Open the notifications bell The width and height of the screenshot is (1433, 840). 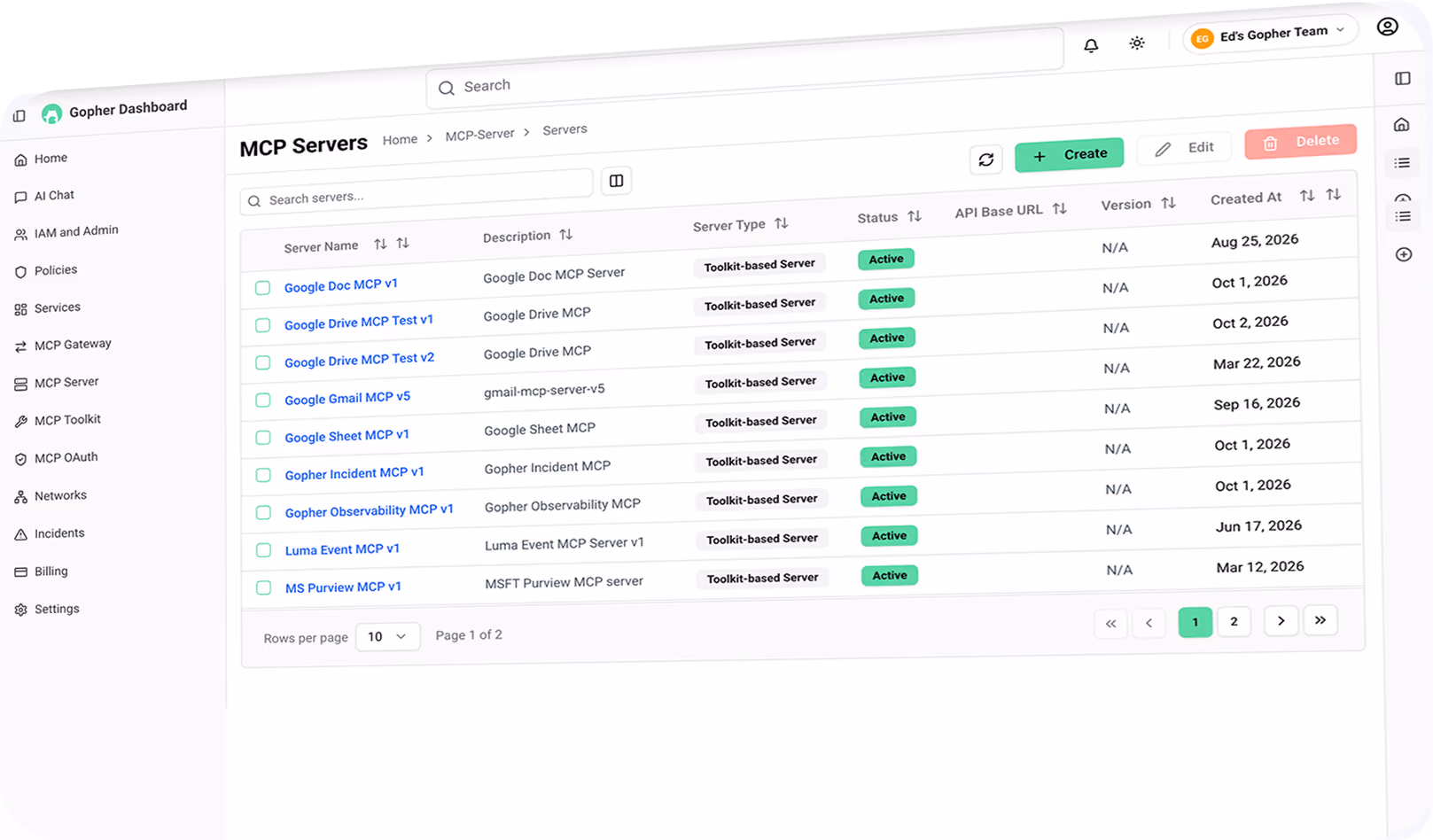[x=1091, y=45]
